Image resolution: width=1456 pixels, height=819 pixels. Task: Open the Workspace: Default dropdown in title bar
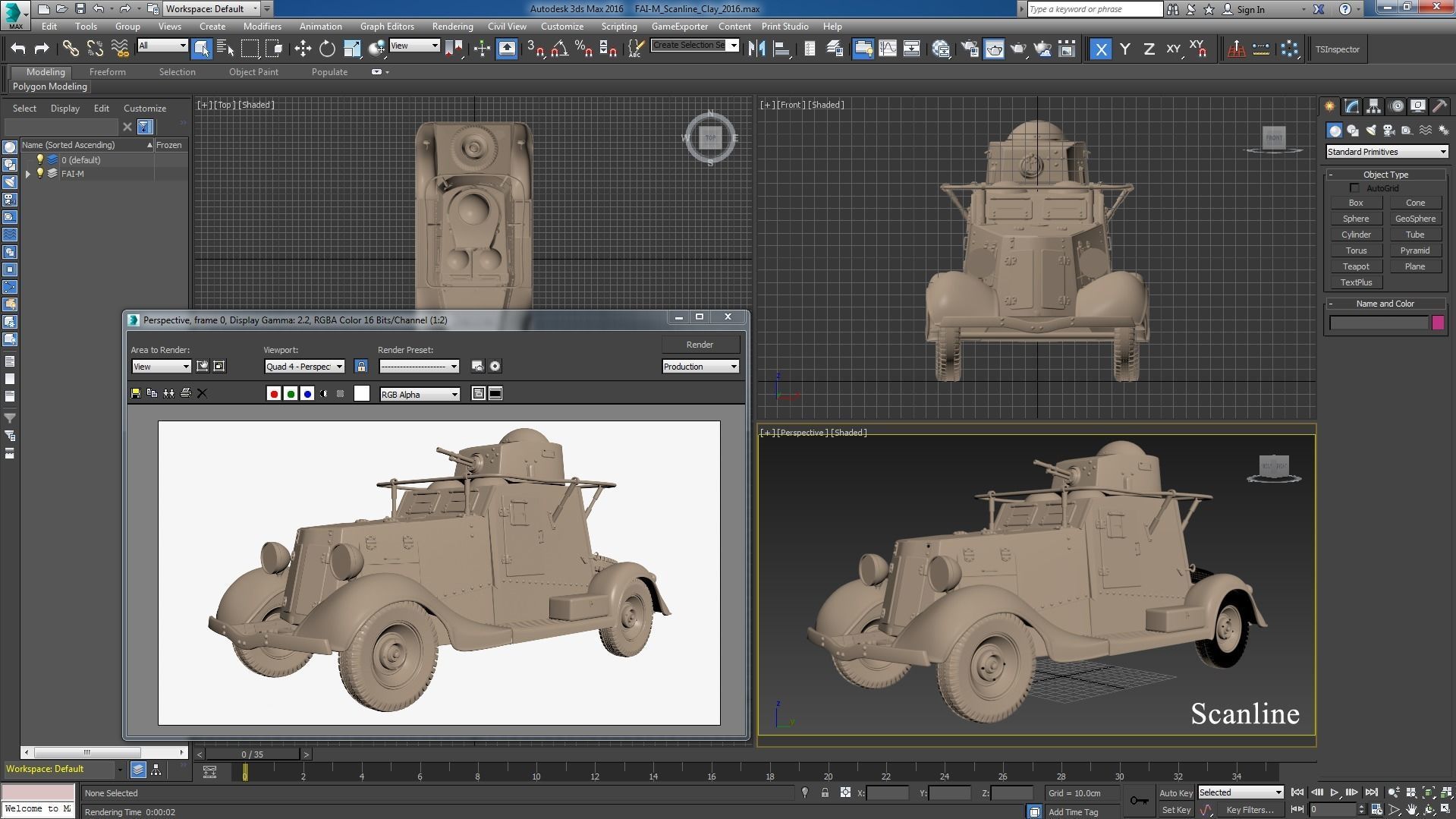click(212, 9)
